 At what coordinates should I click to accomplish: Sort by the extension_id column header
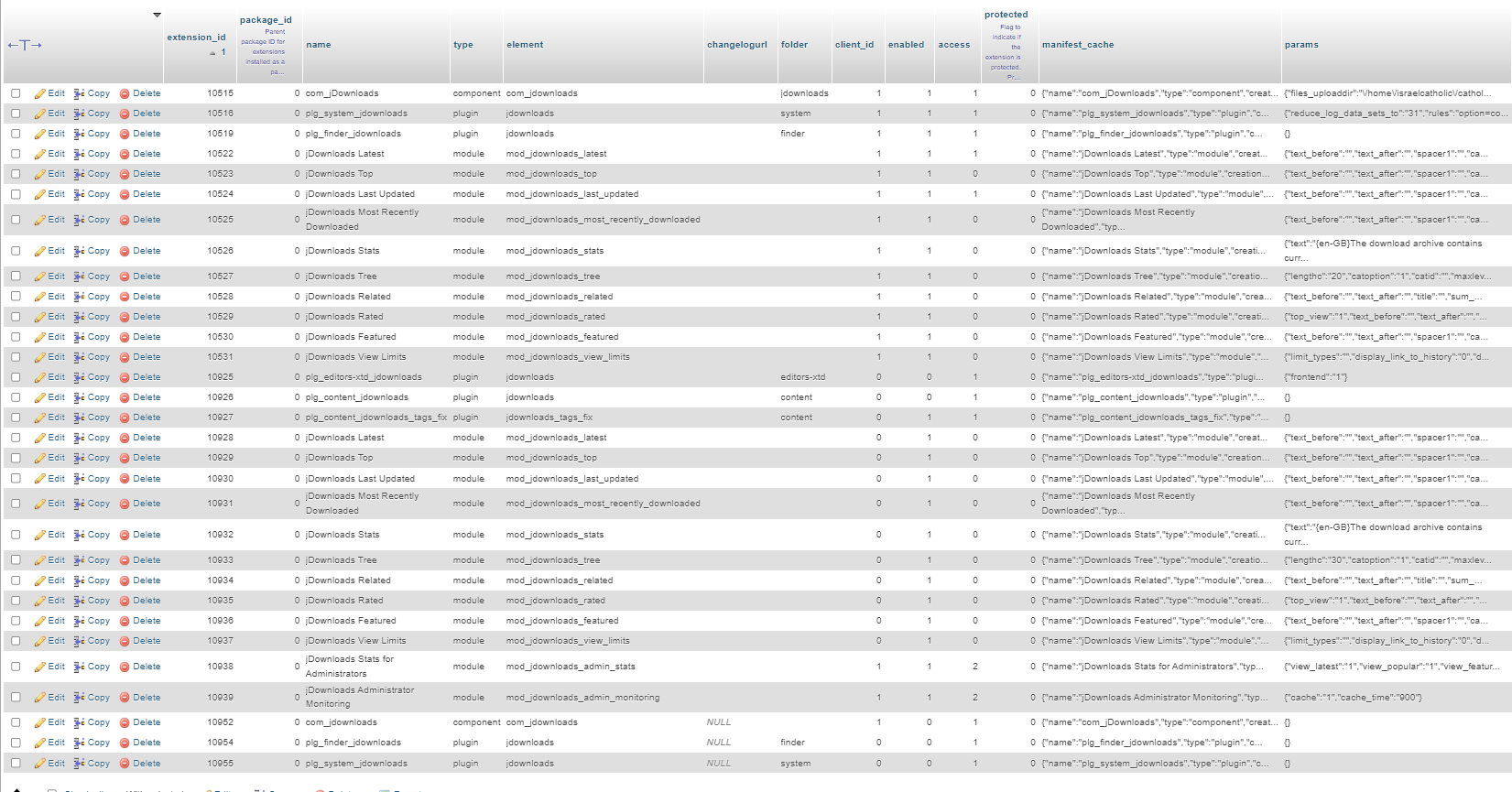(196, 38)
